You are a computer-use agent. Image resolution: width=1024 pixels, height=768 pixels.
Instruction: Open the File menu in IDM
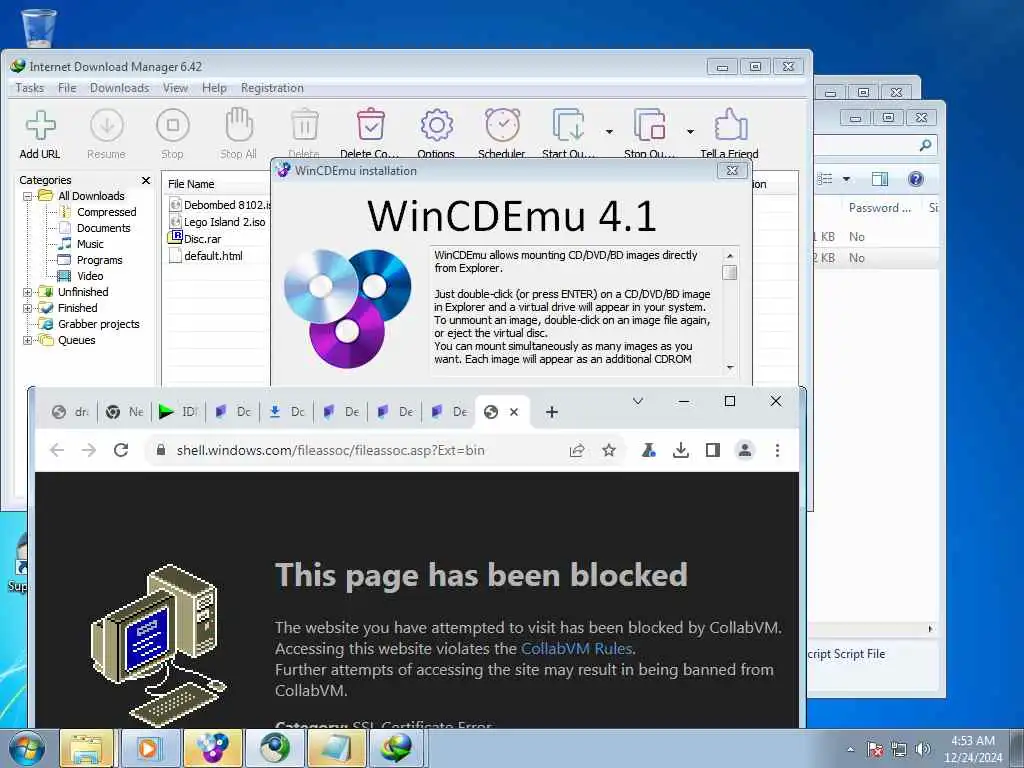click(67, 88)
